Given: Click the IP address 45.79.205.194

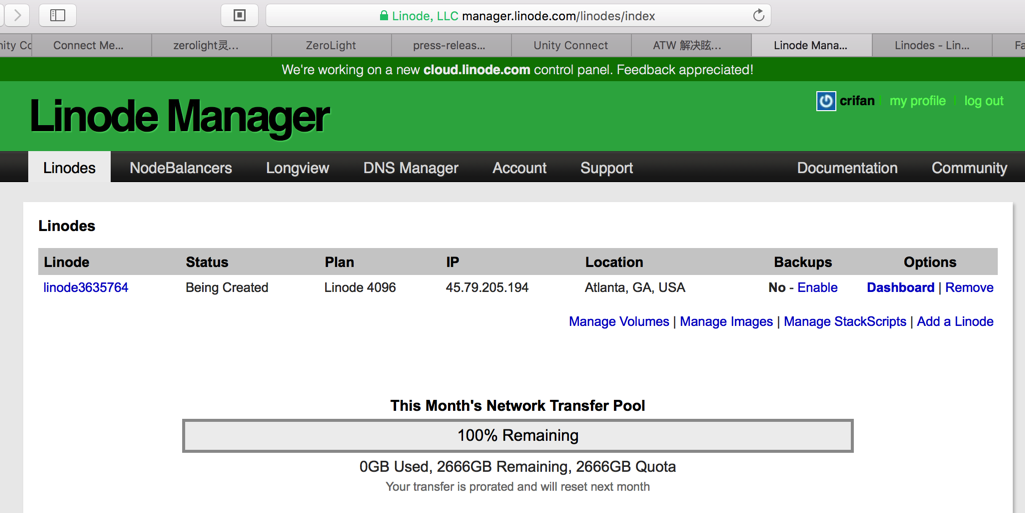Looking at the screenshot, I should (x=487, y=288).
